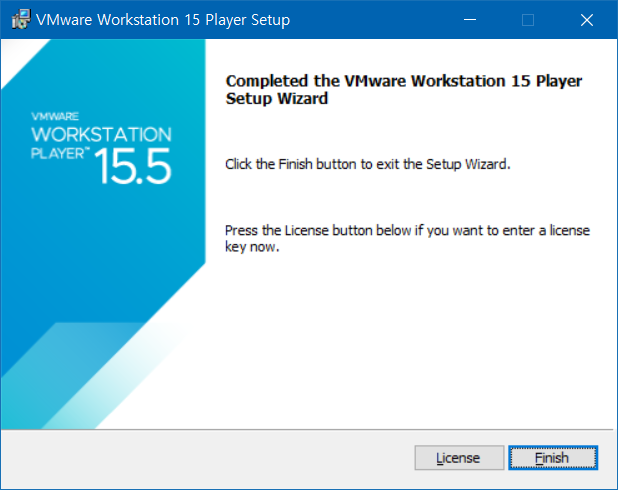
Task: Click the Finish button to exit setup
Action: coord(553,458)
